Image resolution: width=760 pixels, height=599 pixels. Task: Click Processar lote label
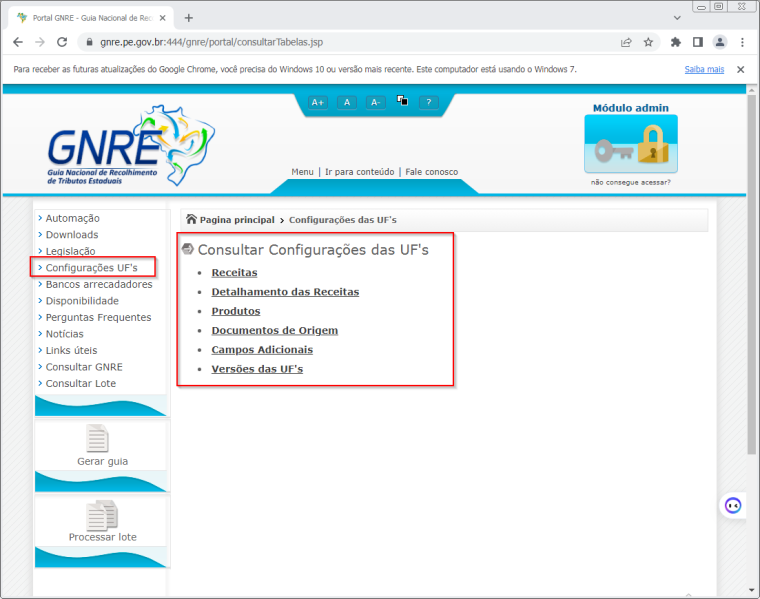pyautogui.click(x=102, y=537)
